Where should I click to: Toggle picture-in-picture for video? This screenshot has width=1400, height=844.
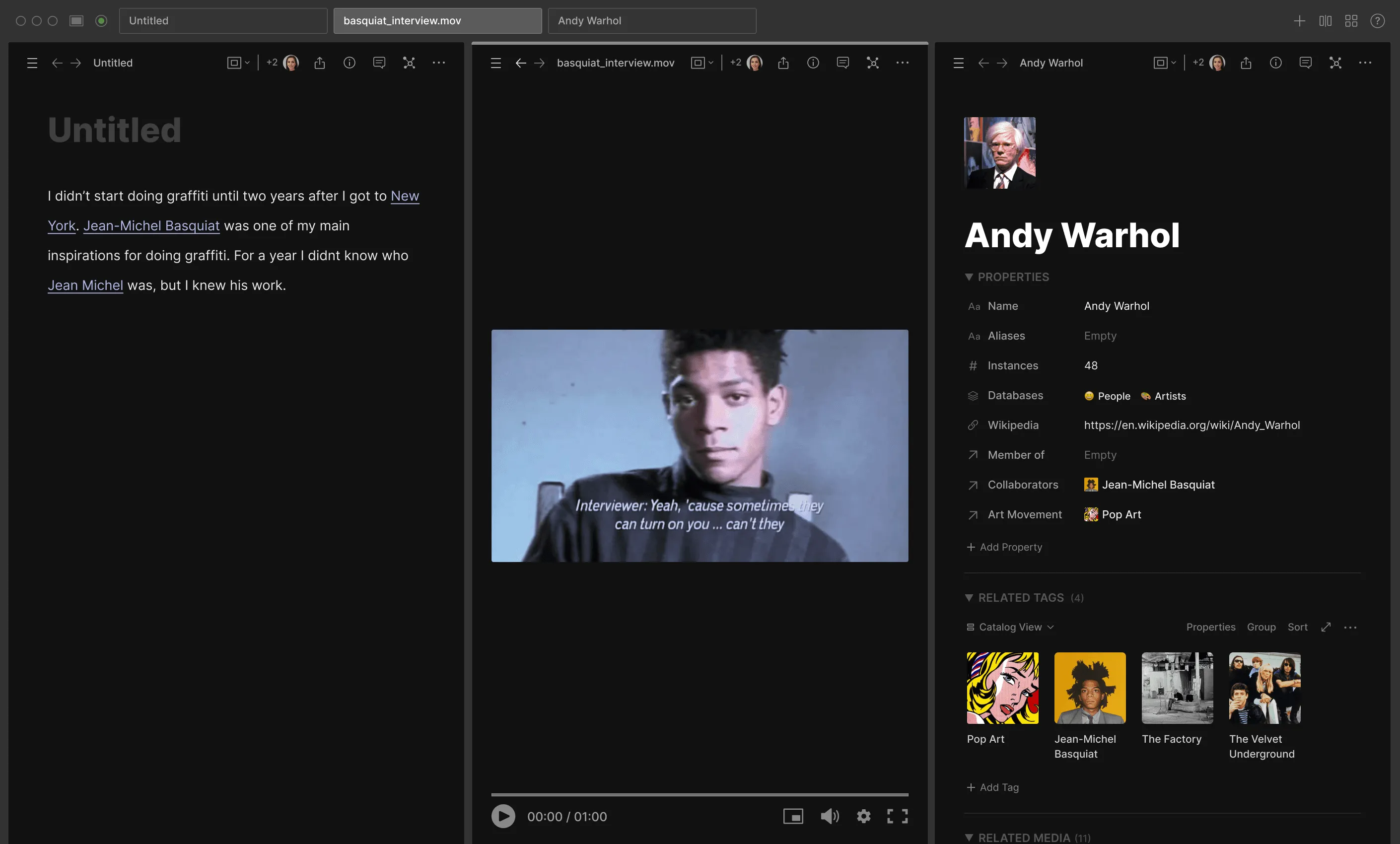pos(793,816)
